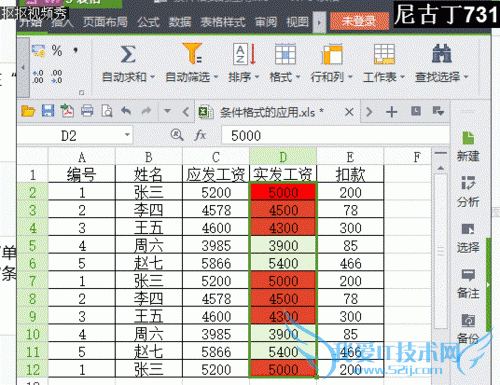Expand the 排序 dropdown arrow
The height and width of the screenshot is (385, 500).
[x=257, y=77]
